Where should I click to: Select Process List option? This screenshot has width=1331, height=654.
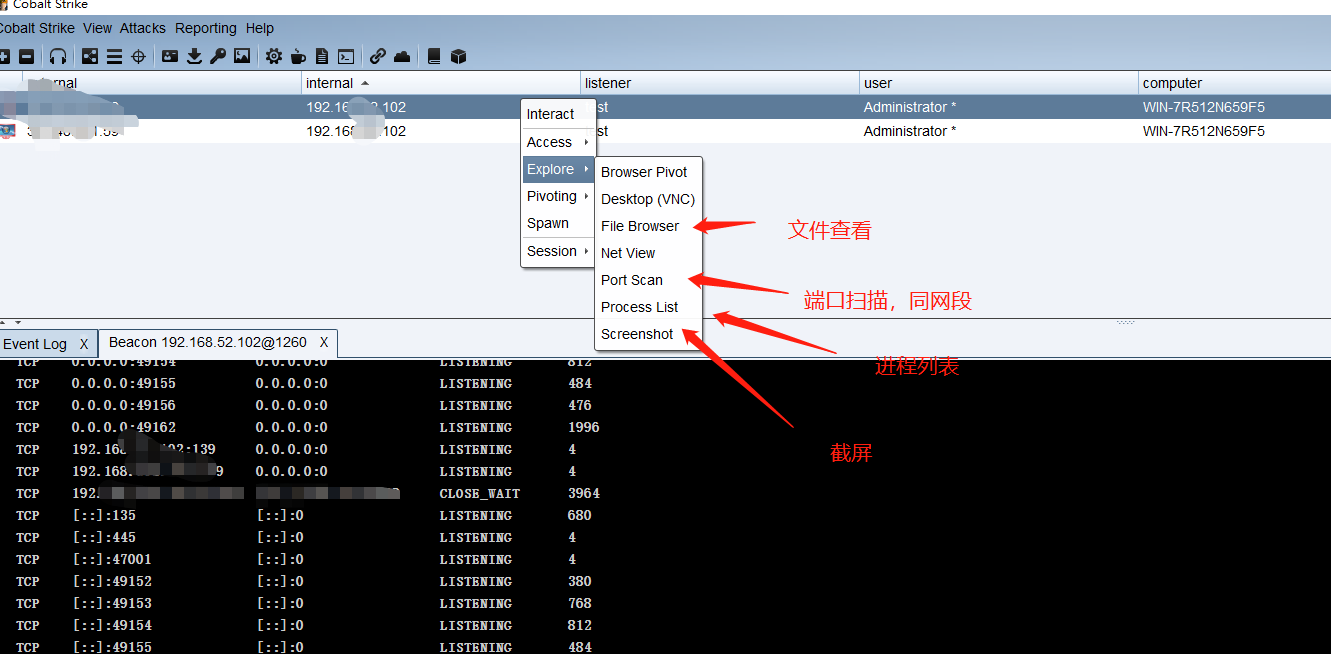(648, 307)
